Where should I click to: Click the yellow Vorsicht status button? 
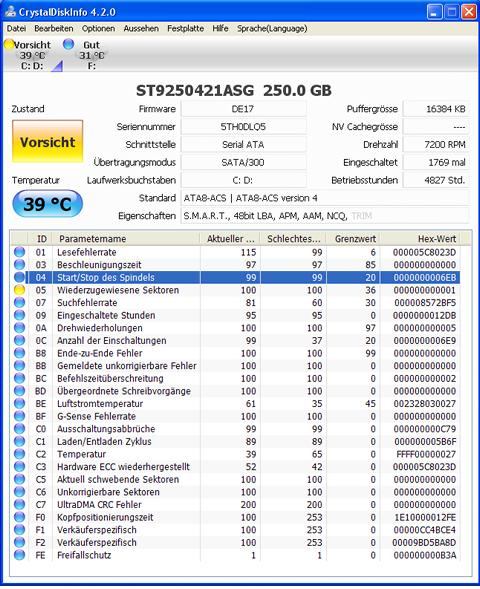(48, 142)
